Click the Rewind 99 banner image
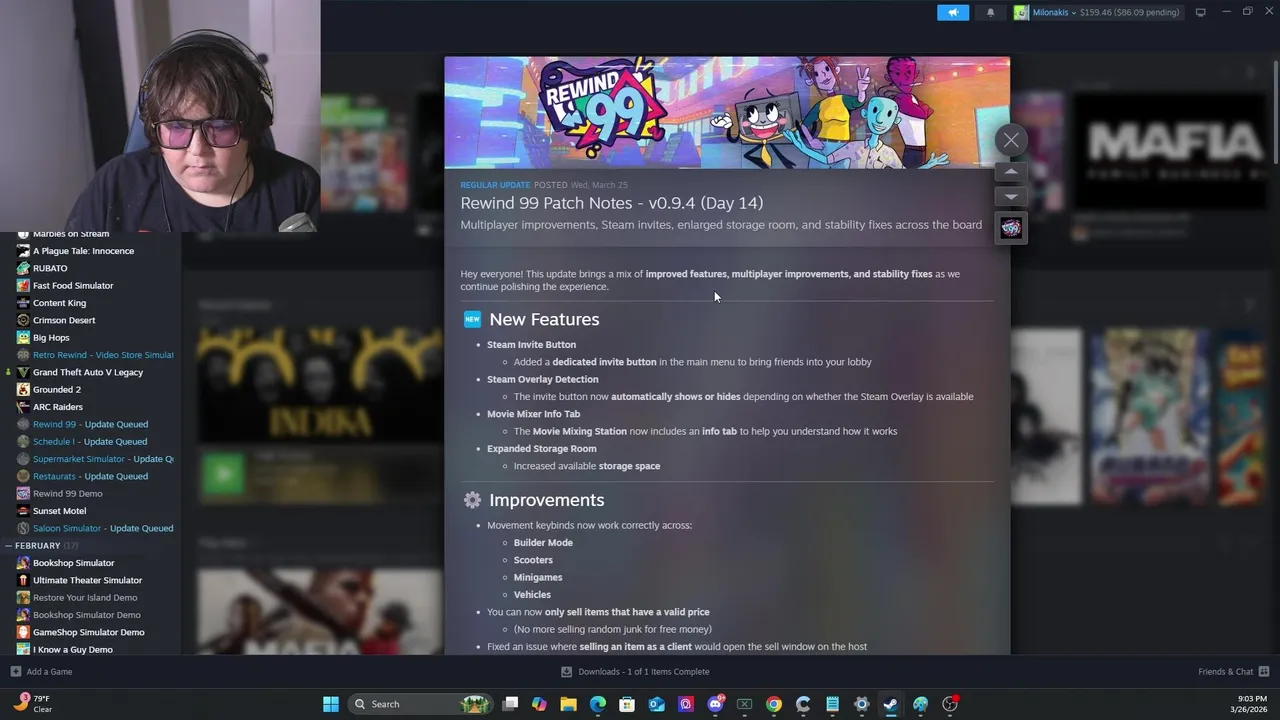This screenshot has height=720, width=1280. point(727,112)
